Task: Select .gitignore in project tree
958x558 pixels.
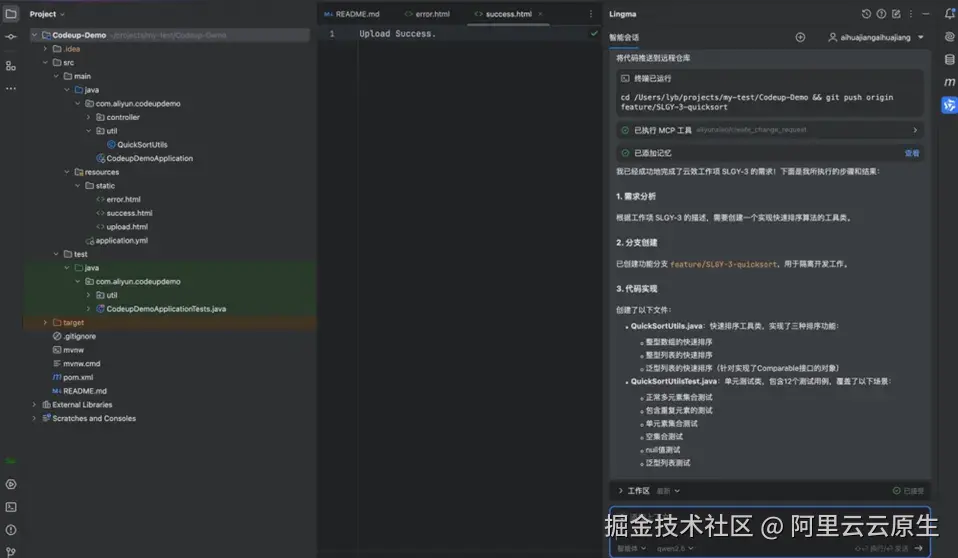Action: click(x=79, y=336)
